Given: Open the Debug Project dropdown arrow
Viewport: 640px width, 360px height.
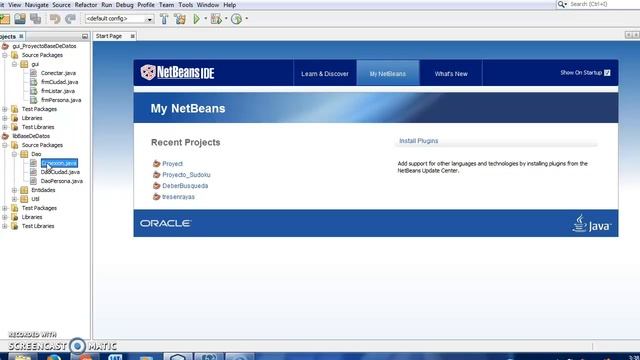Looking at the screenshot, I should 226,18.
